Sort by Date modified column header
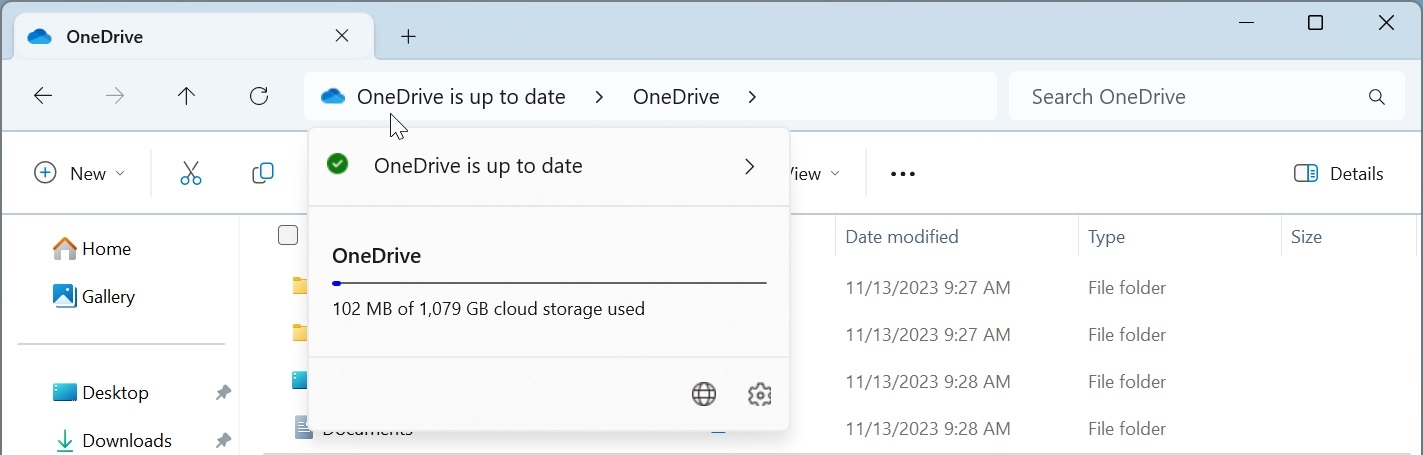The image size is (1423, 455). click(901, 237)
